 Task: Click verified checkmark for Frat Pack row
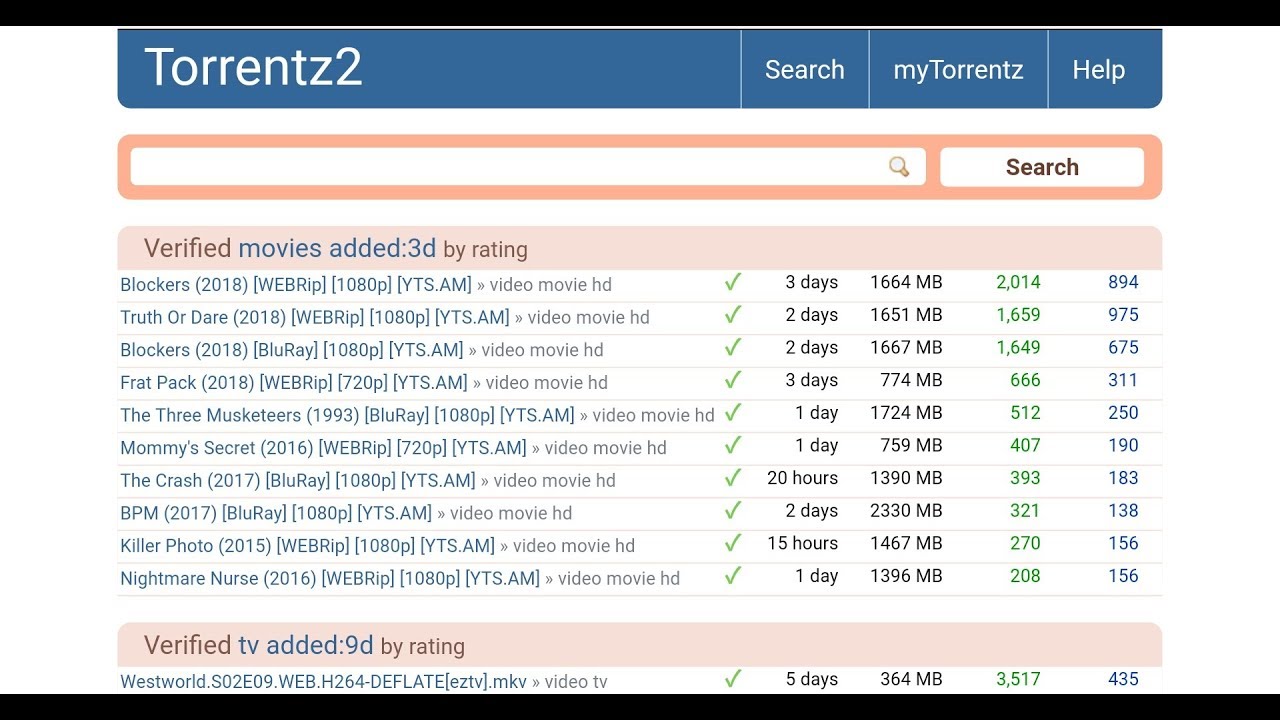733,380
